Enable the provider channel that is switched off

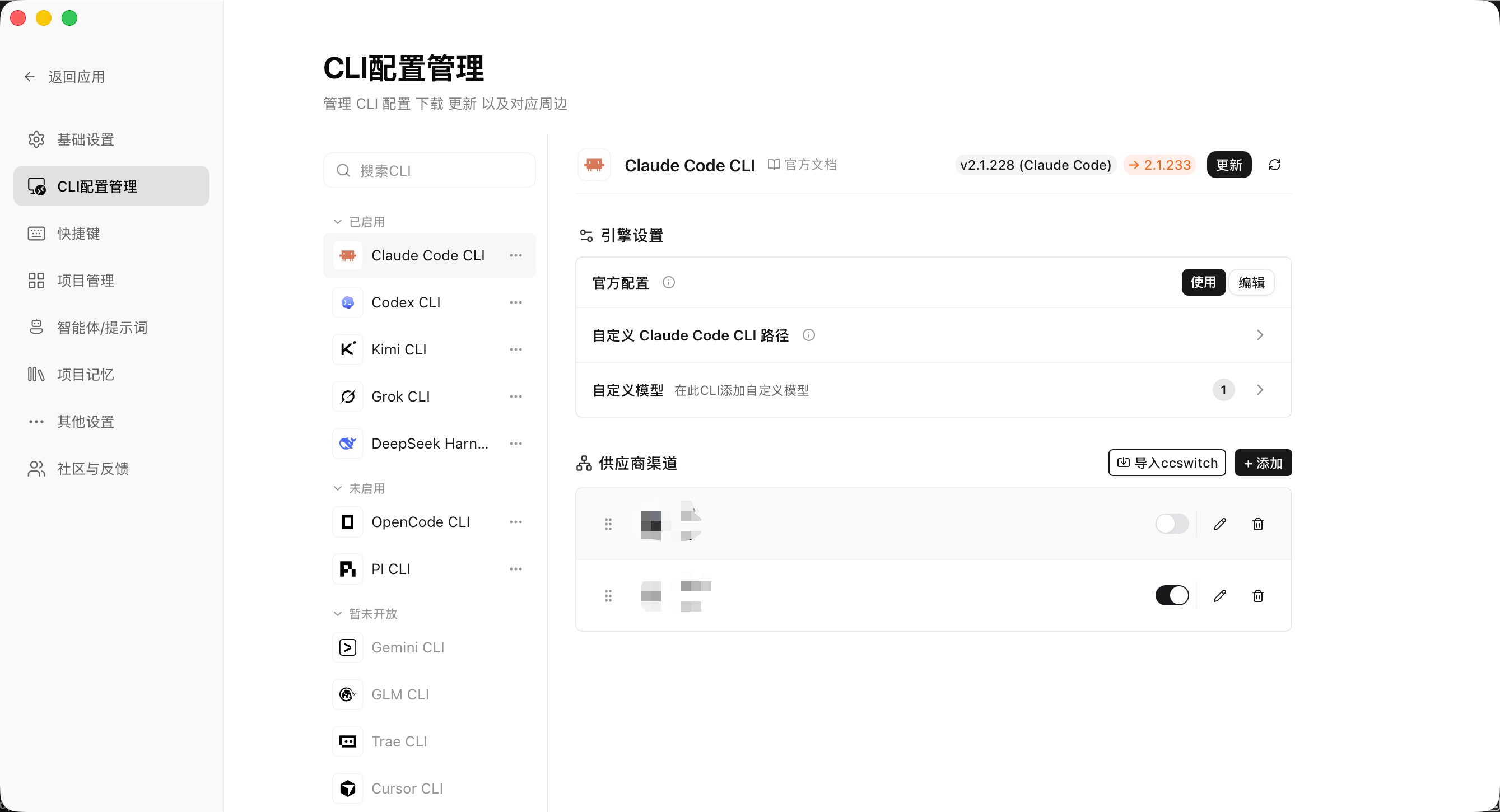coord(1172,524)
